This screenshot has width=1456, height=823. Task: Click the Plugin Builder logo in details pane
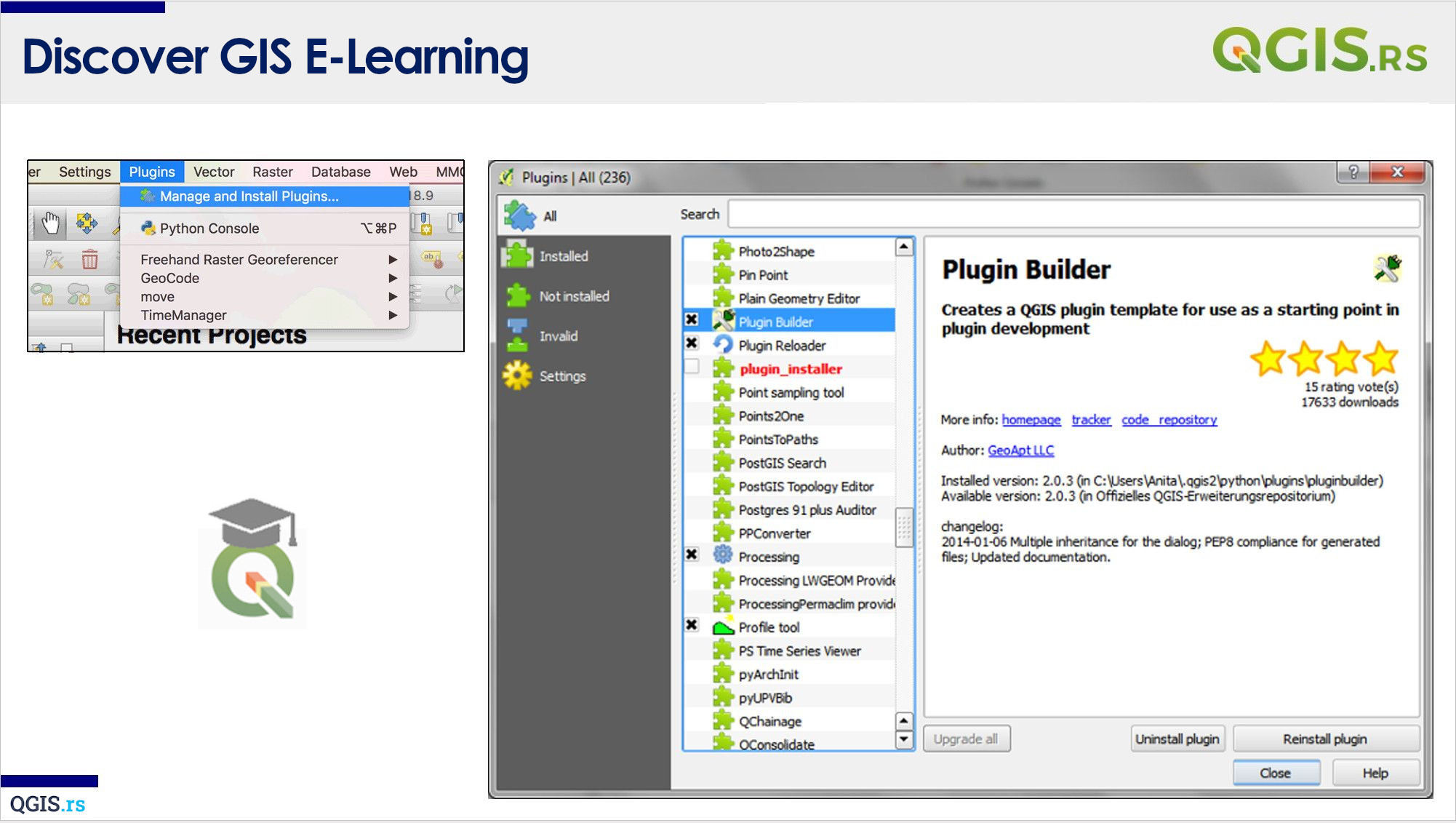(1387, 269)
